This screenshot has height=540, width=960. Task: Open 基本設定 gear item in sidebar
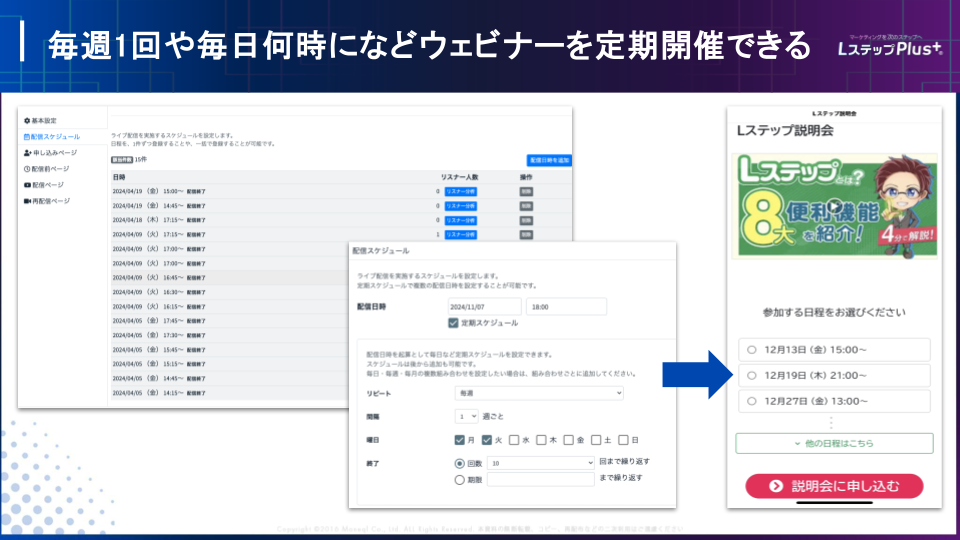tap(40, 121)
